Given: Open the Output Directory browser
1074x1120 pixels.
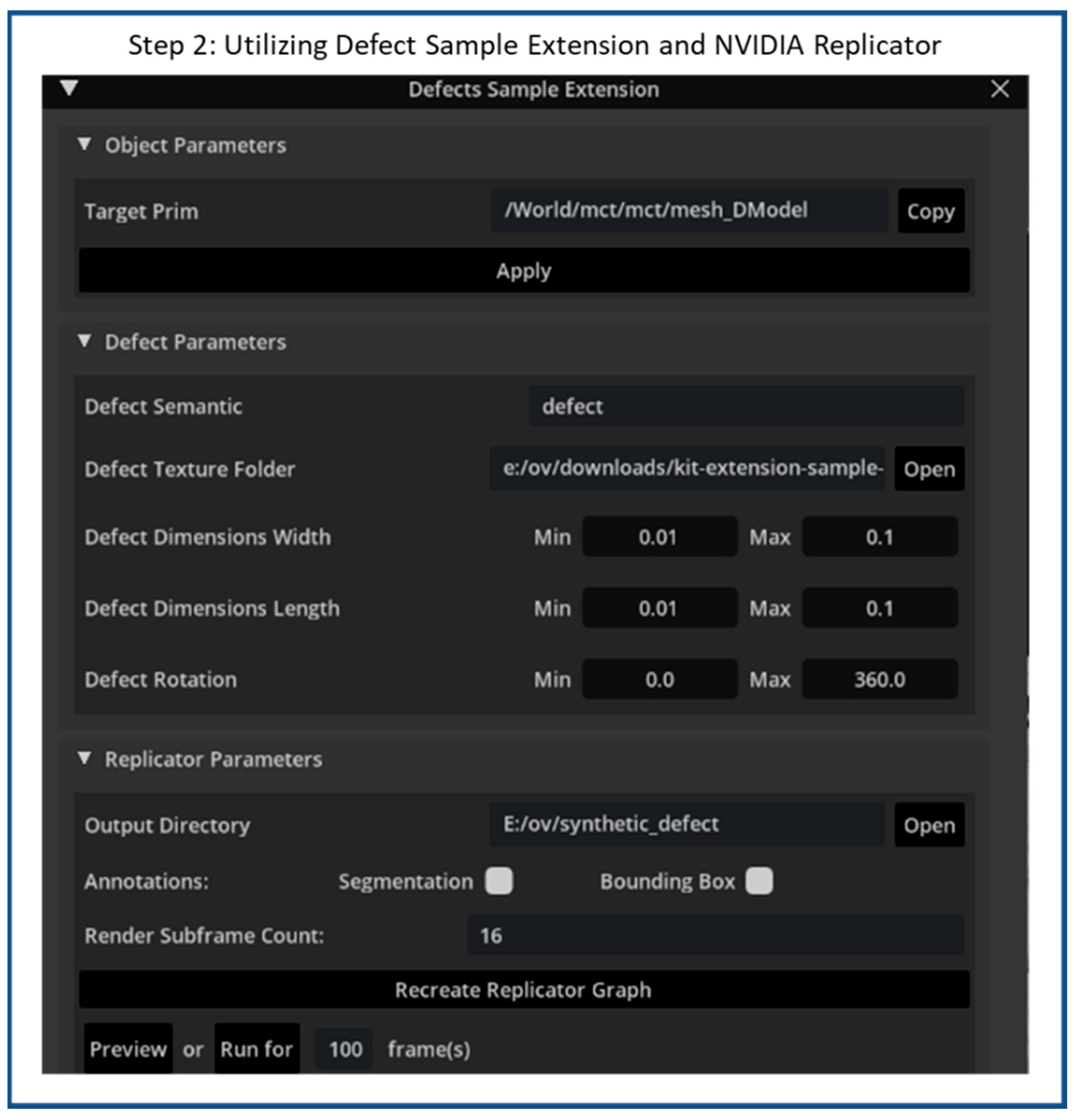Looking at the screenshot, I should coord(929,824).
